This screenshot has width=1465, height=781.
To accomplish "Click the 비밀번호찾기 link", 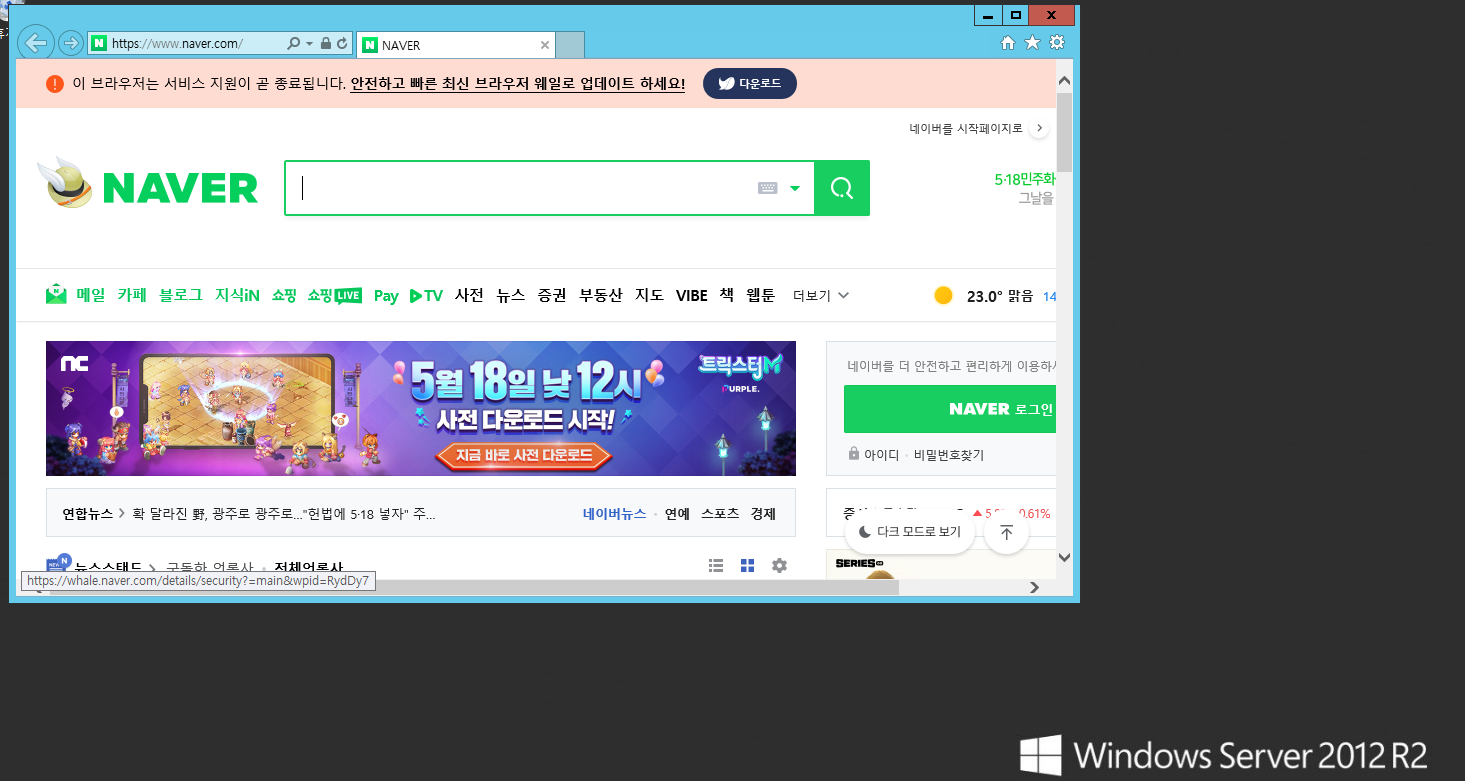I will coord(949,455).
